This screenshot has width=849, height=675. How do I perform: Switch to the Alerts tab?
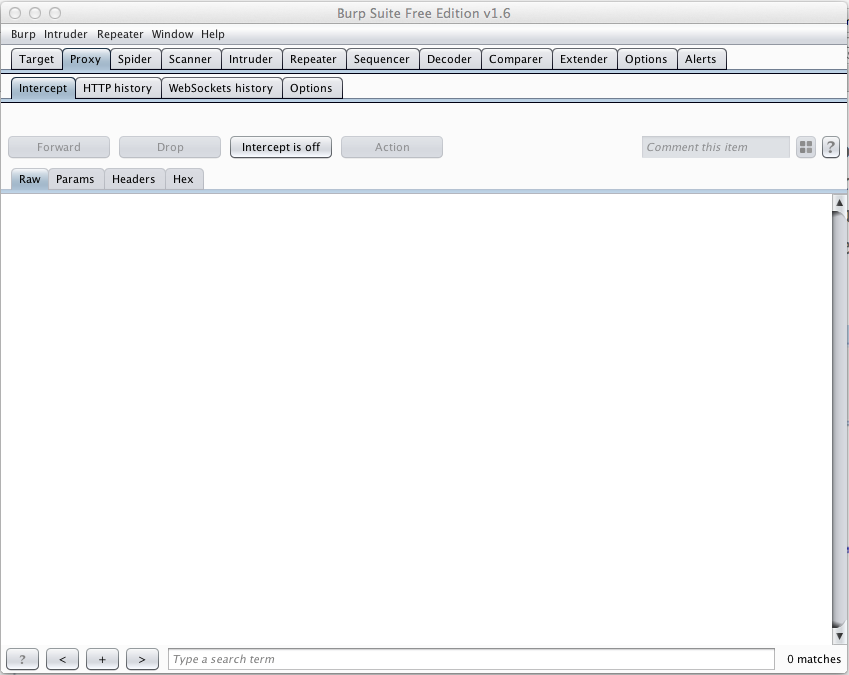coord(701,59)
